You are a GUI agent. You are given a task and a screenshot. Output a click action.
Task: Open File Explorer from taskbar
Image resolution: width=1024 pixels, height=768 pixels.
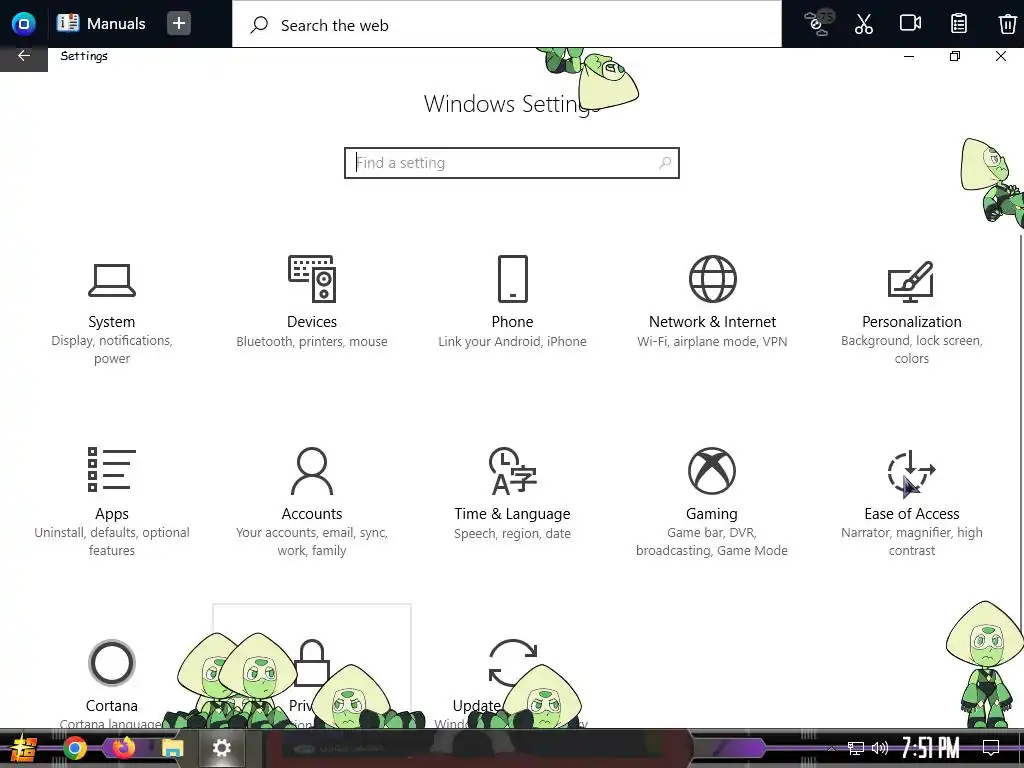[x=172, y=748]
